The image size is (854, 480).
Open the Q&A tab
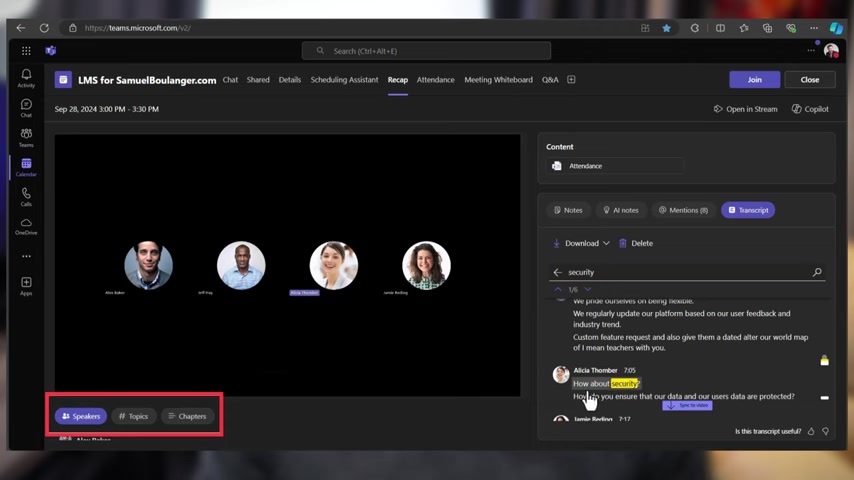pyautogui.click(x=550, y=80)
